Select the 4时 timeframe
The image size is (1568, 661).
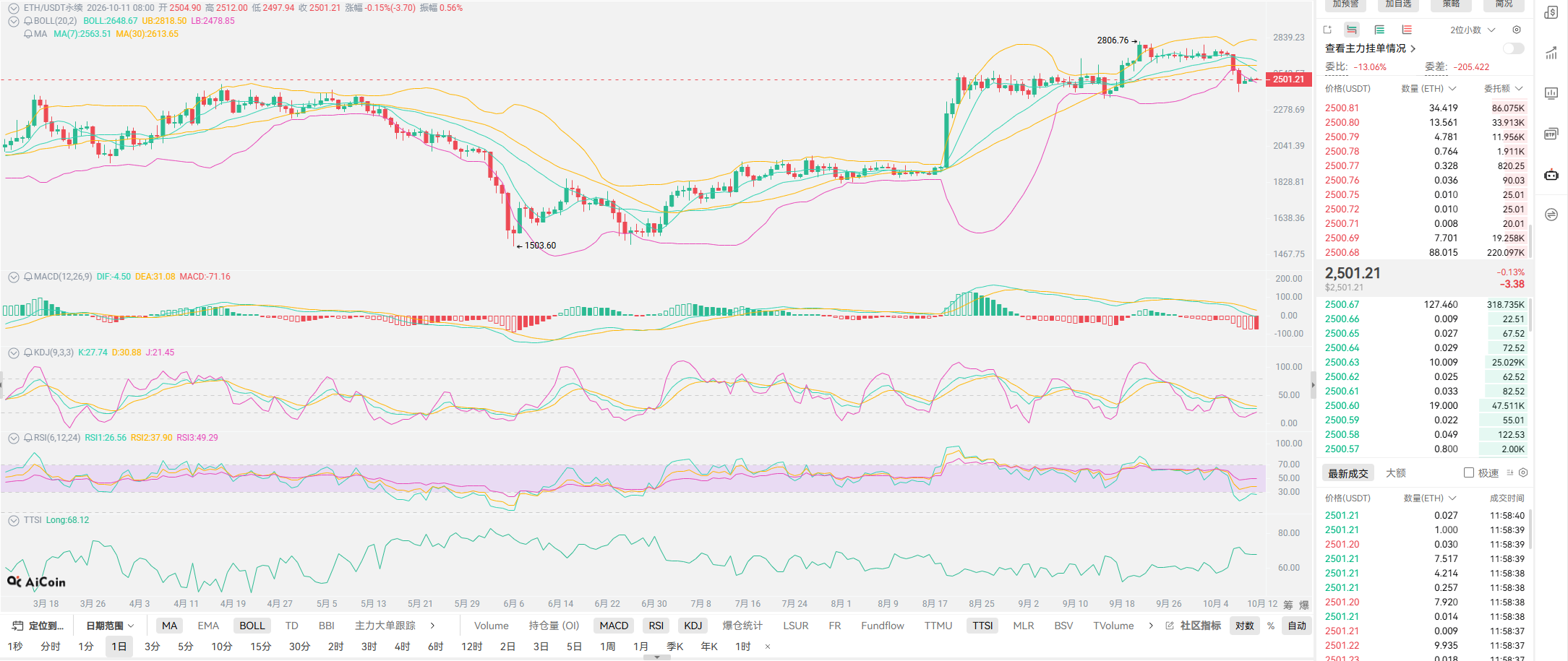[403, 647]
